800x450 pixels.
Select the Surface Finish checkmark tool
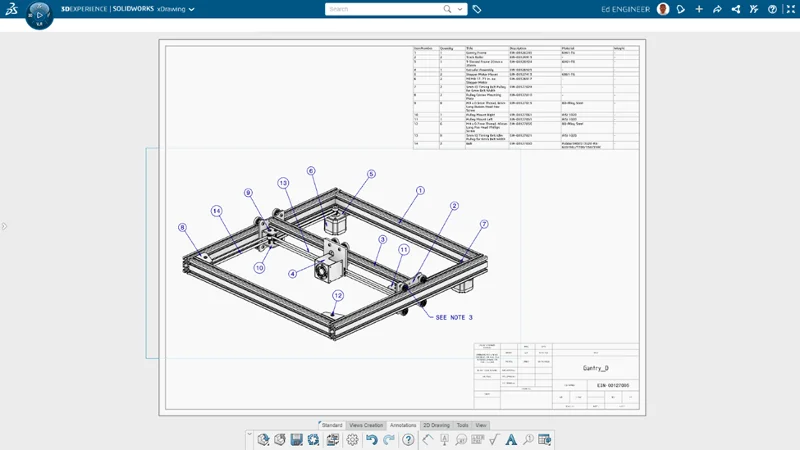(x=494, y=440)
